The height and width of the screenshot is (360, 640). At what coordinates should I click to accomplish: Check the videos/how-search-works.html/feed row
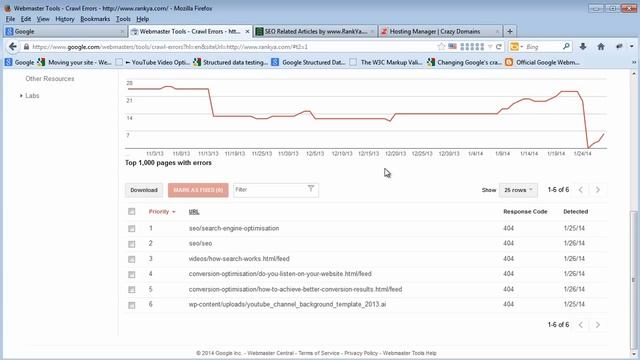pos(131,259)
